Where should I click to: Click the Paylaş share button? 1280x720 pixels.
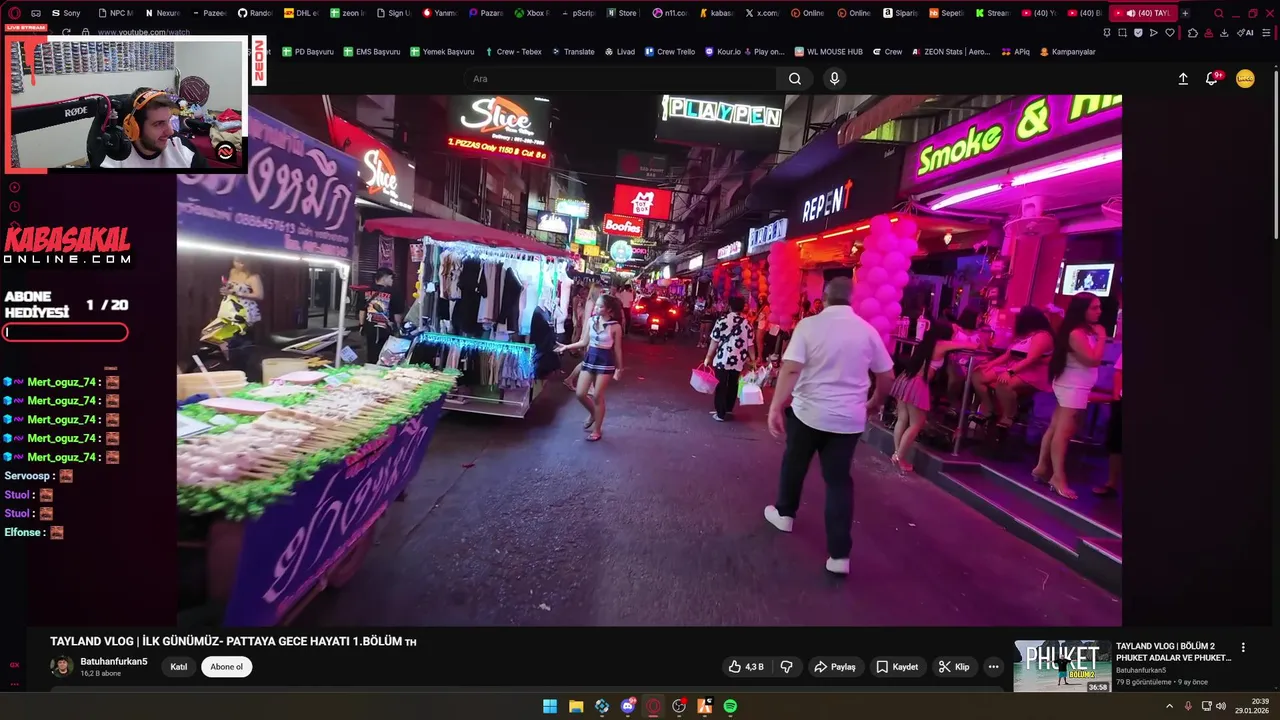point(834,667)
